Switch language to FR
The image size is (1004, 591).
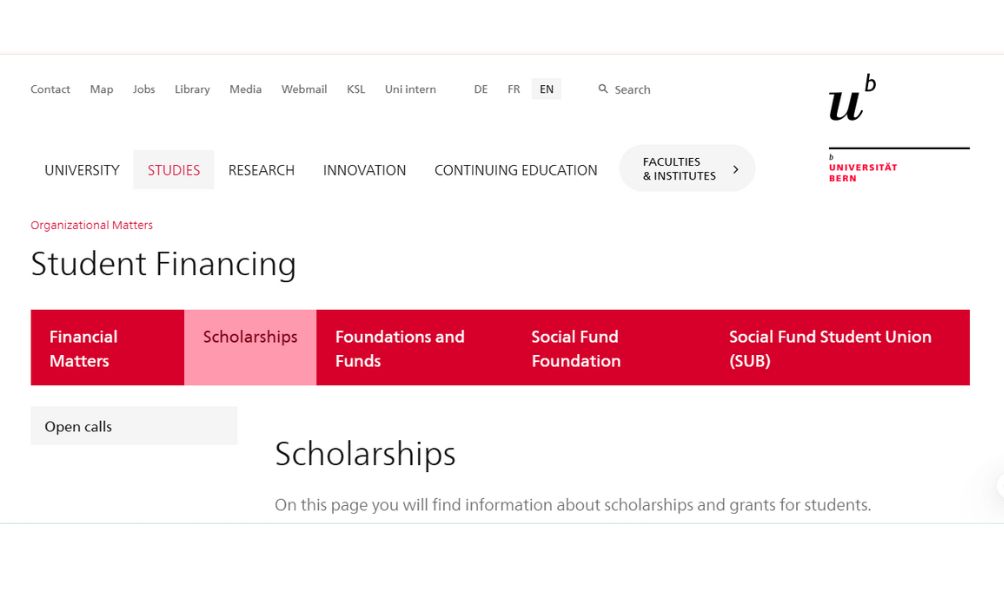click(513, 89)
